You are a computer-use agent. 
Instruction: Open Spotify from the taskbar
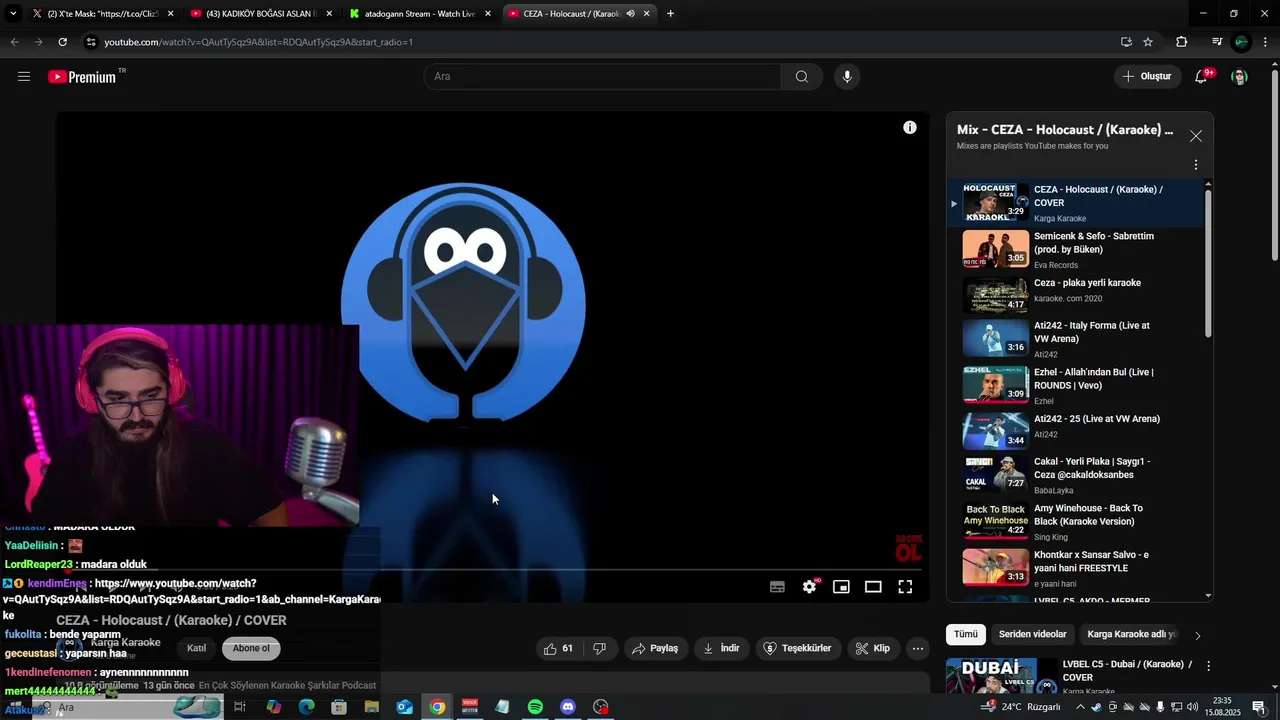[535, 707]
